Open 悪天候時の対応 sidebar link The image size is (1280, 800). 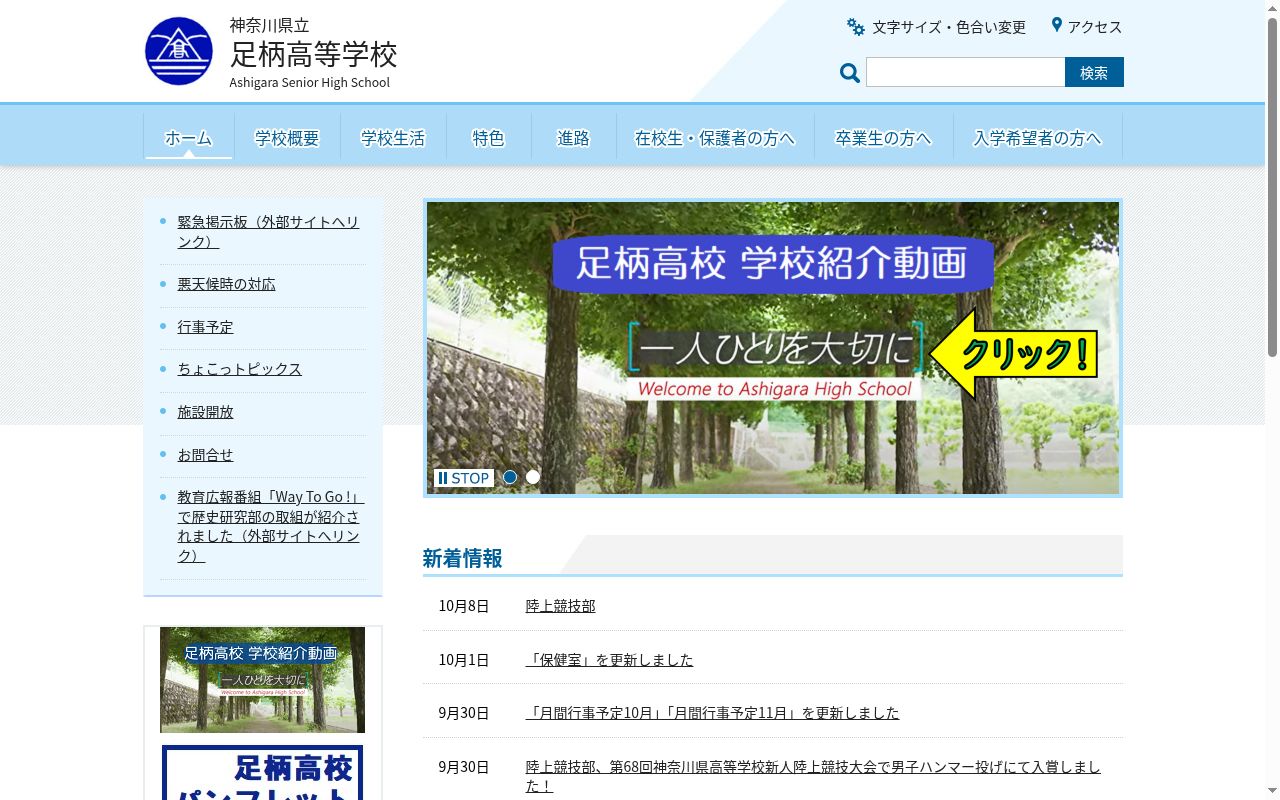coord(226,284)
